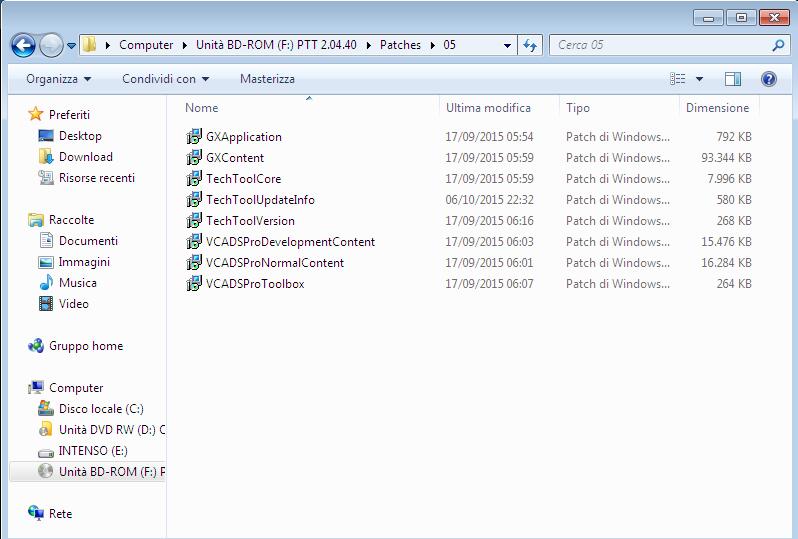
Task: Expand the view options dropdown arrow
Action: [x=699, y=79]
